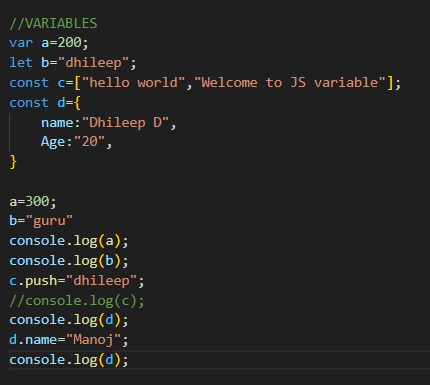Click the 'const d={' line
This screenshot has width=430, height=385.
45,103
